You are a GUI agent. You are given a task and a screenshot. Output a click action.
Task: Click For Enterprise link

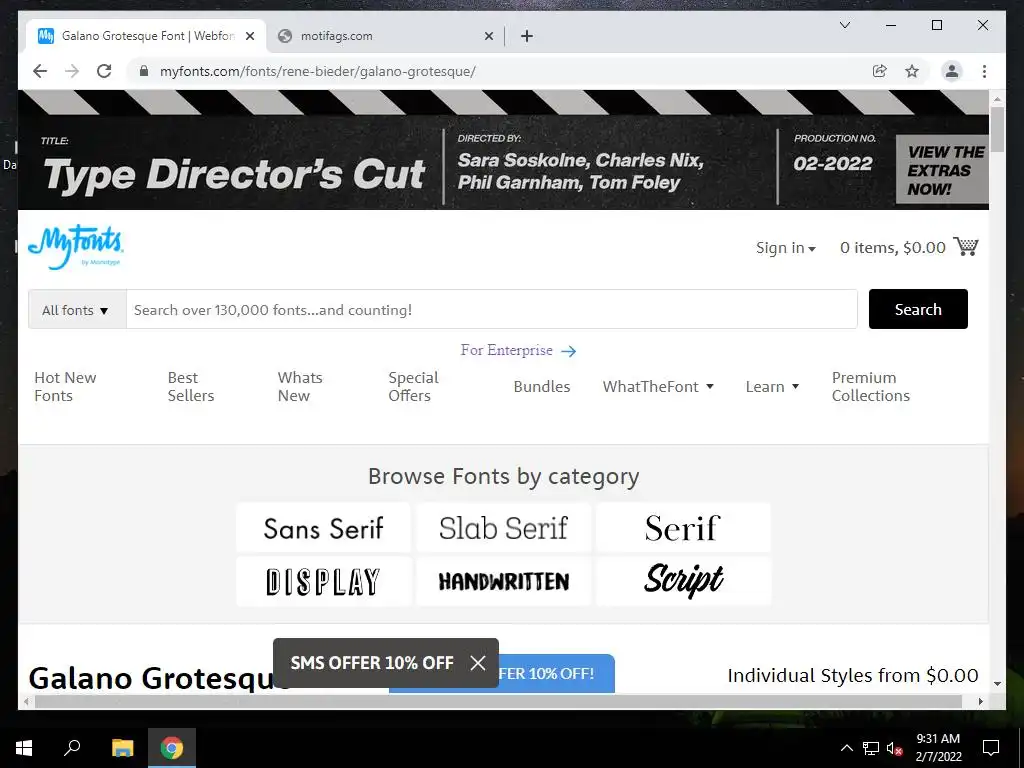(x=506, y=350)
